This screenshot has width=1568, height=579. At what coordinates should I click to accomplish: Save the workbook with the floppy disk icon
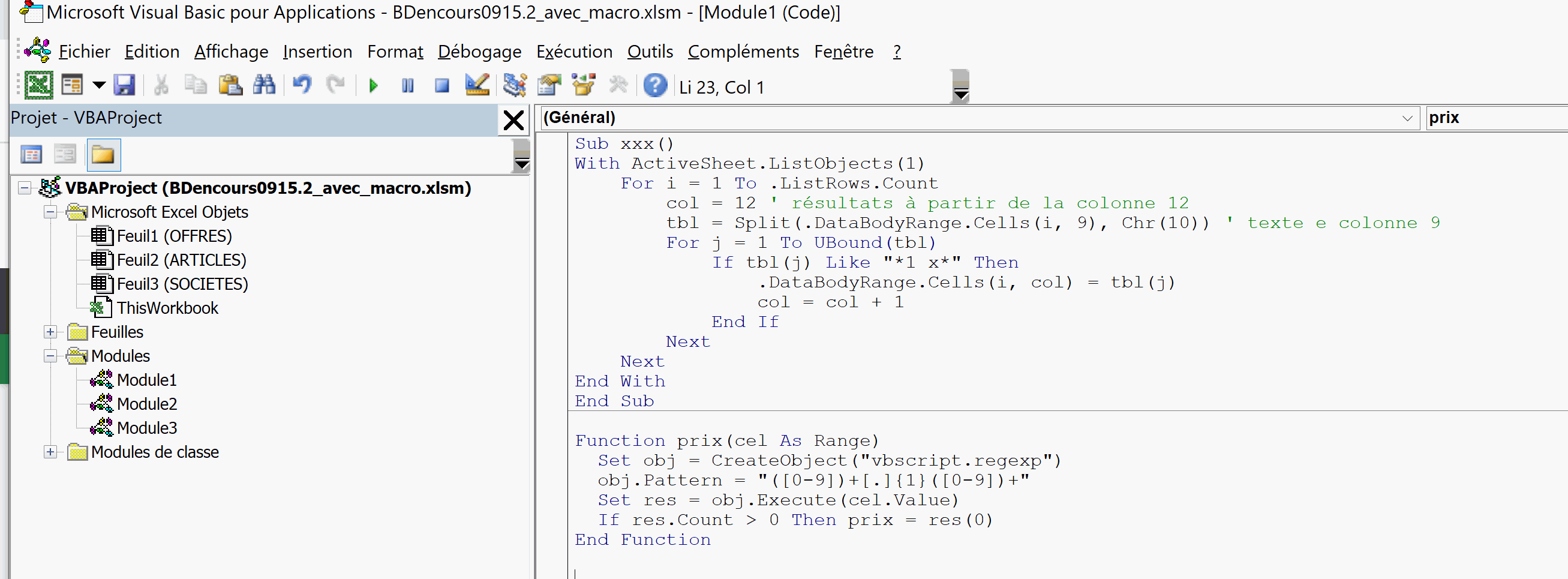[x=124, y=86]
